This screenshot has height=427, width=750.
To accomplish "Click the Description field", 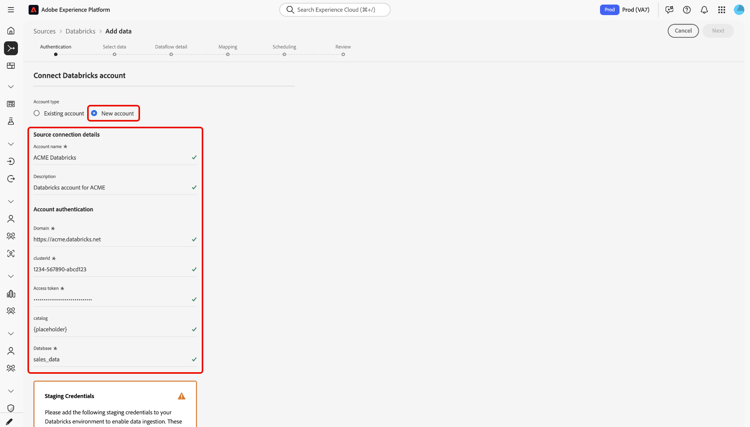I will click(115, 187).
